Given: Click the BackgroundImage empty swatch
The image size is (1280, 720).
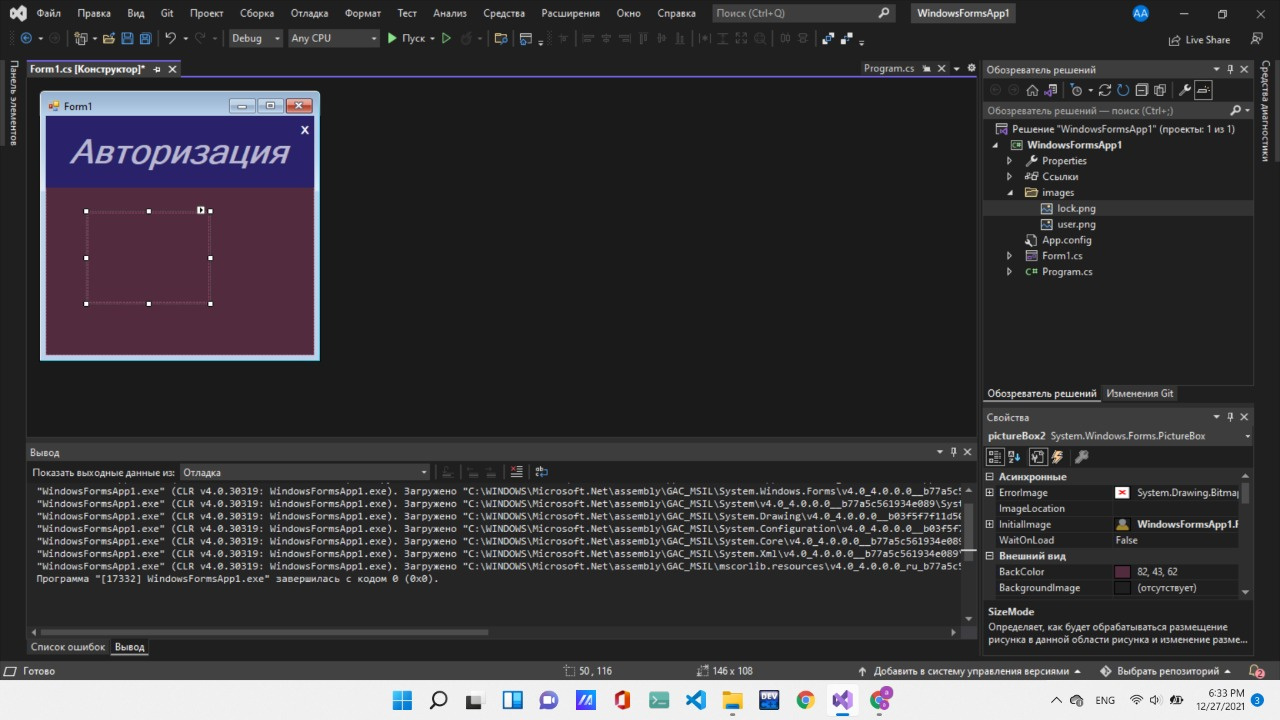Looking at the screenshot, I should 1122,588.
